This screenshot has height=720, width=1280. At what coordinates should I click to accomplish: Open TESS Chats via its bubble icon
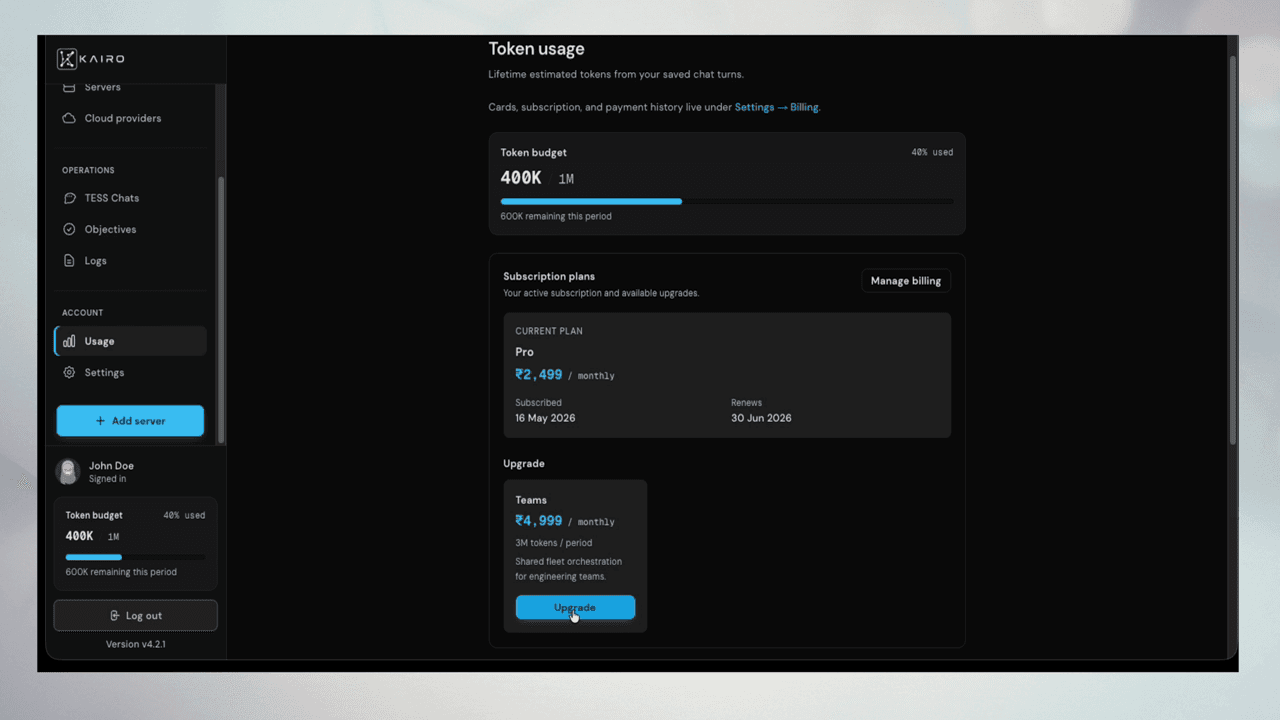[69, 198]
